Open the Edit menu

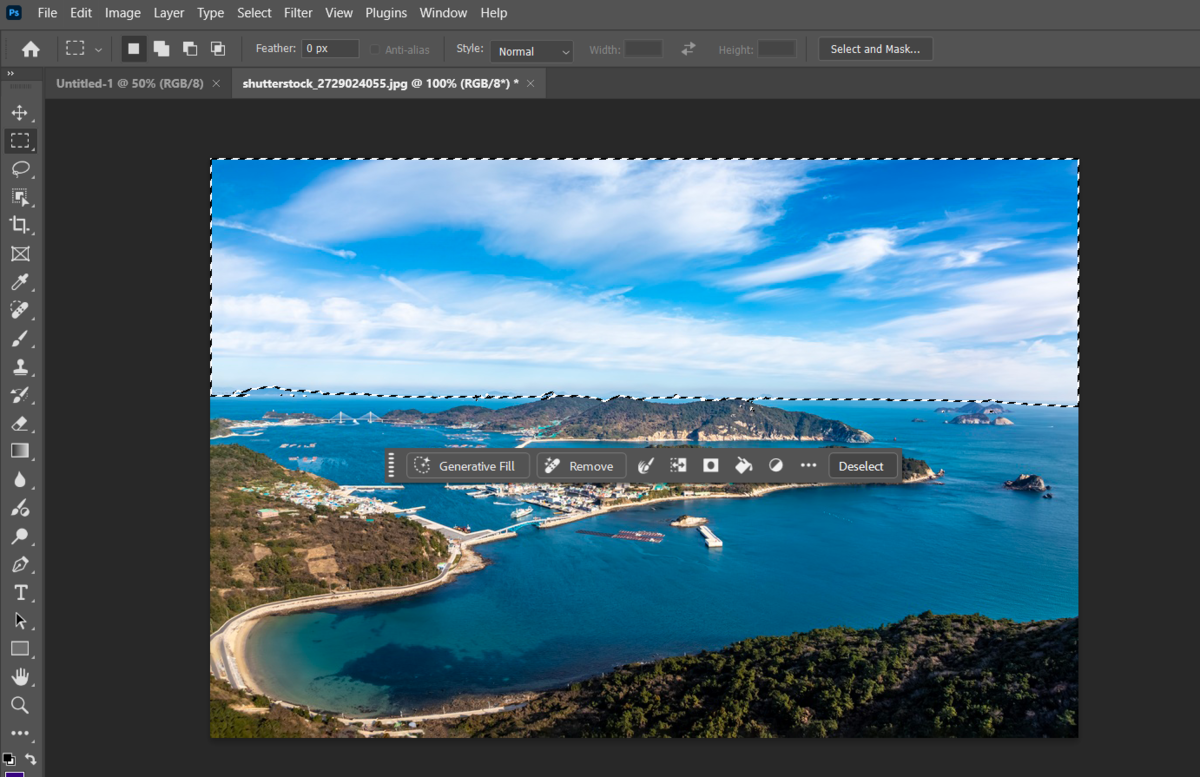[x=81, y=13]
